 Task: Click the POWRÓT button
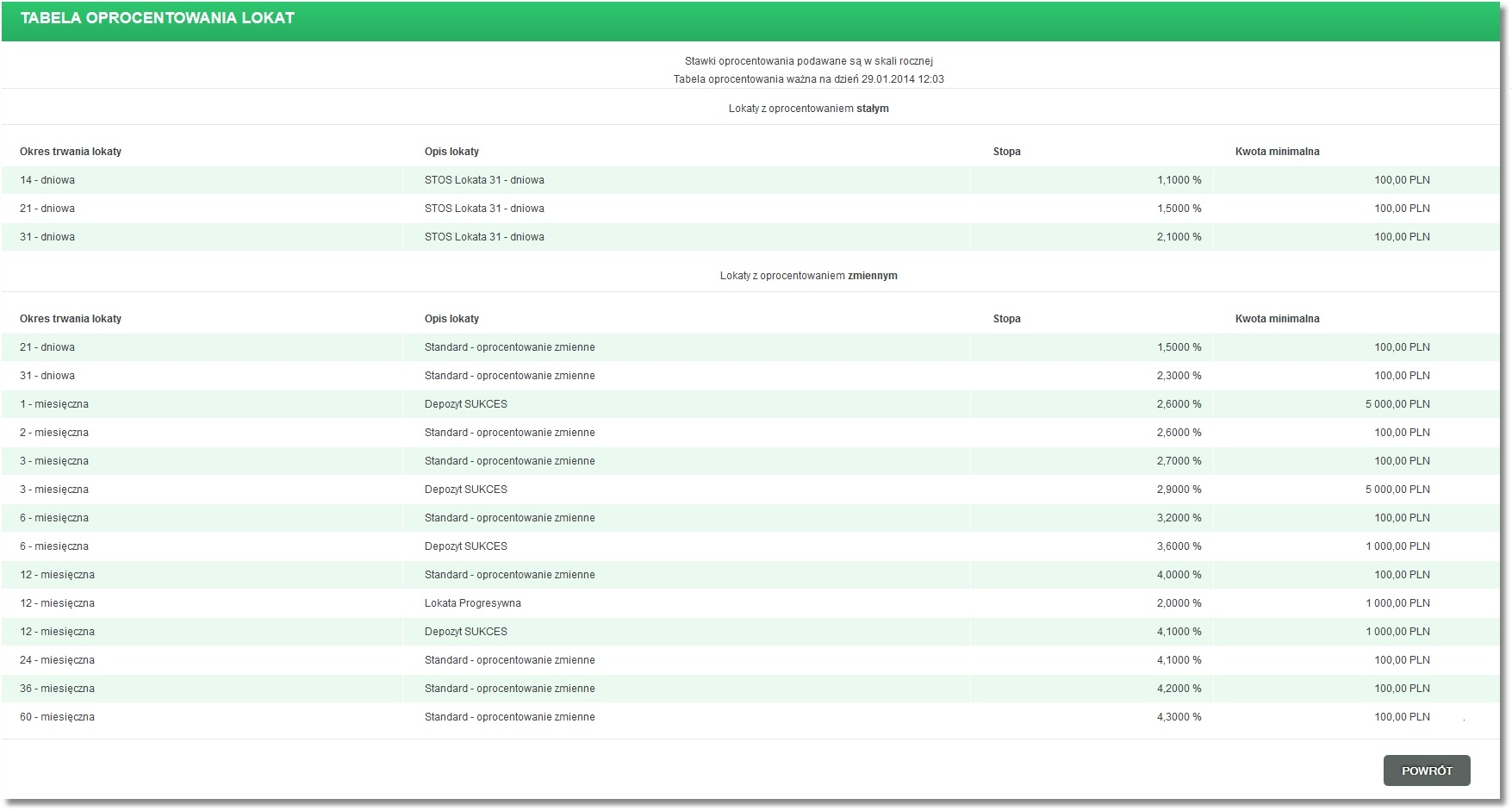pos(1427,770)
